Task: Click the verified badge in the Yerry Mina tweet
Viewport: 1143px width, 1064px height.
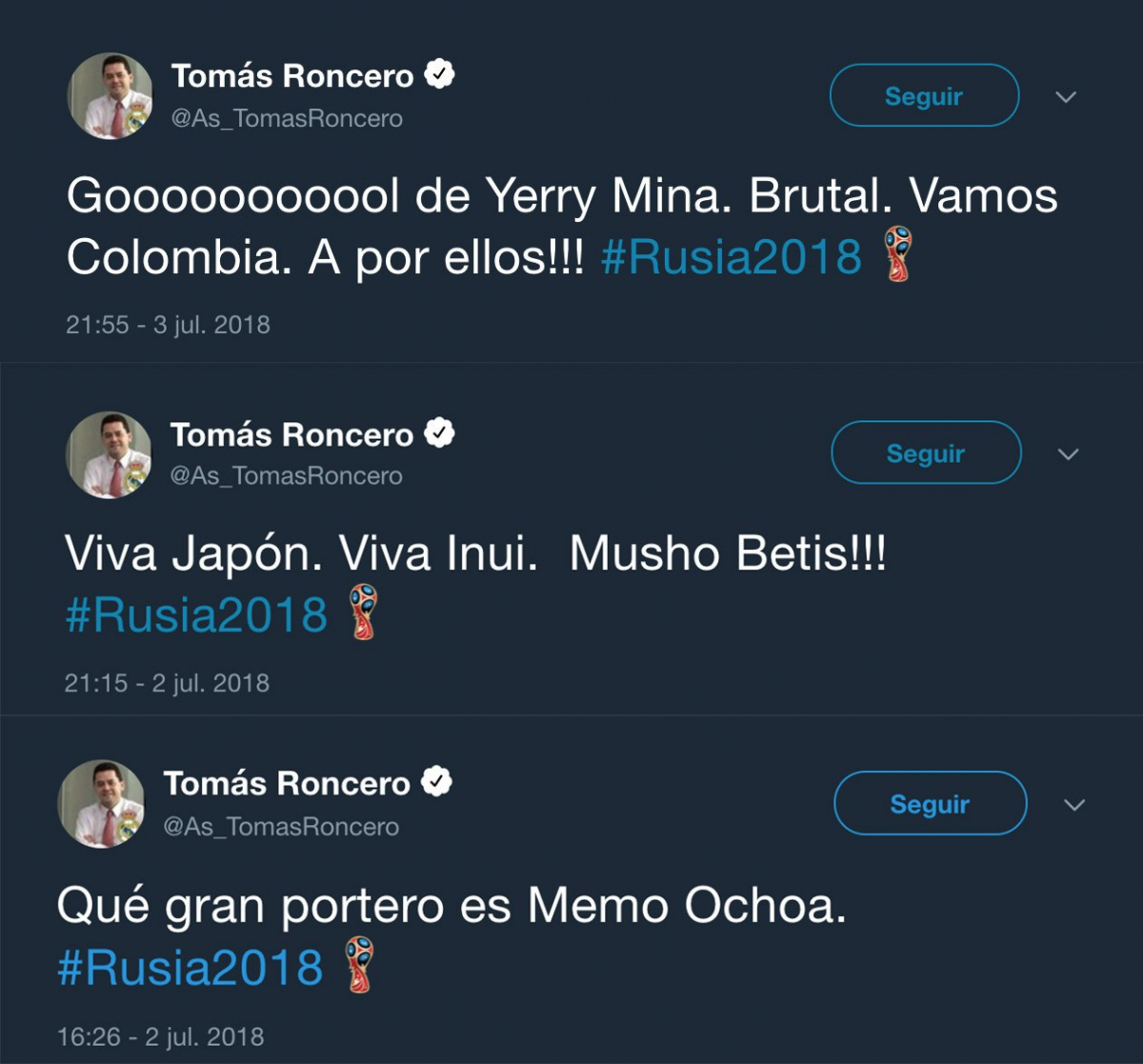Action: [x=439, y=75]
